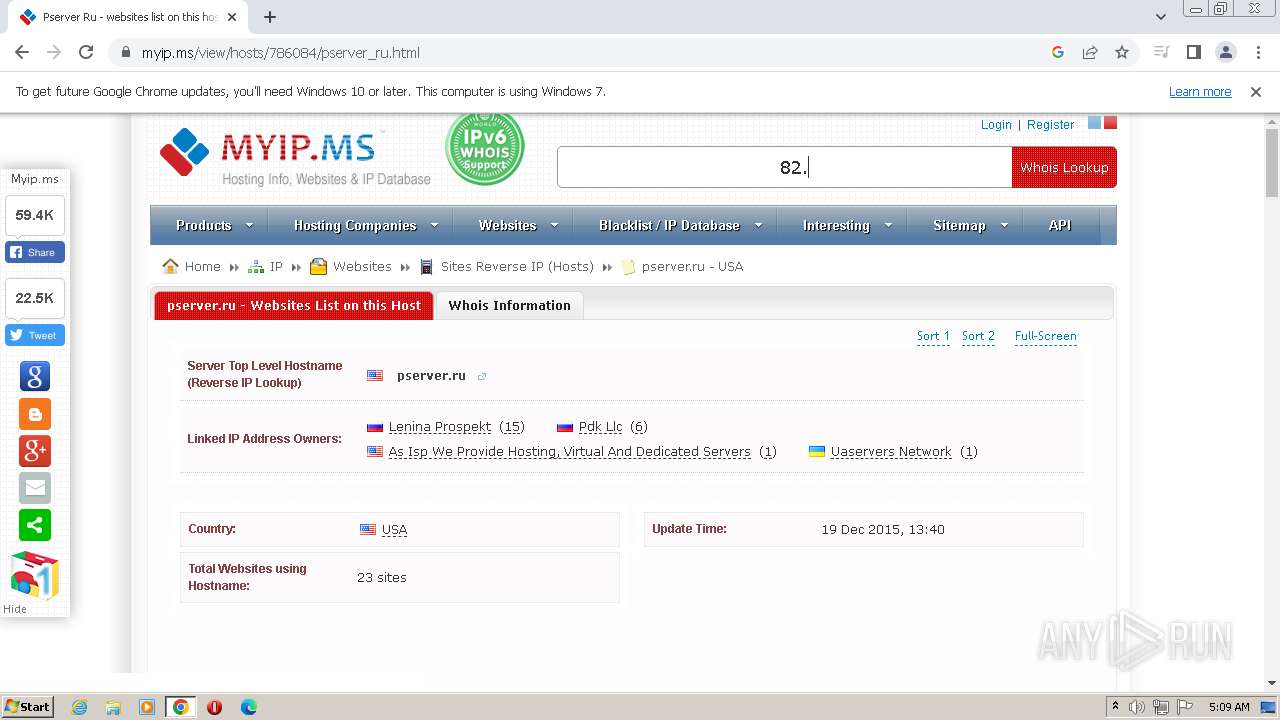Open external link icon next to pserver.ru
This screenshot has width=1280, height=720.
tap(482, 376)
